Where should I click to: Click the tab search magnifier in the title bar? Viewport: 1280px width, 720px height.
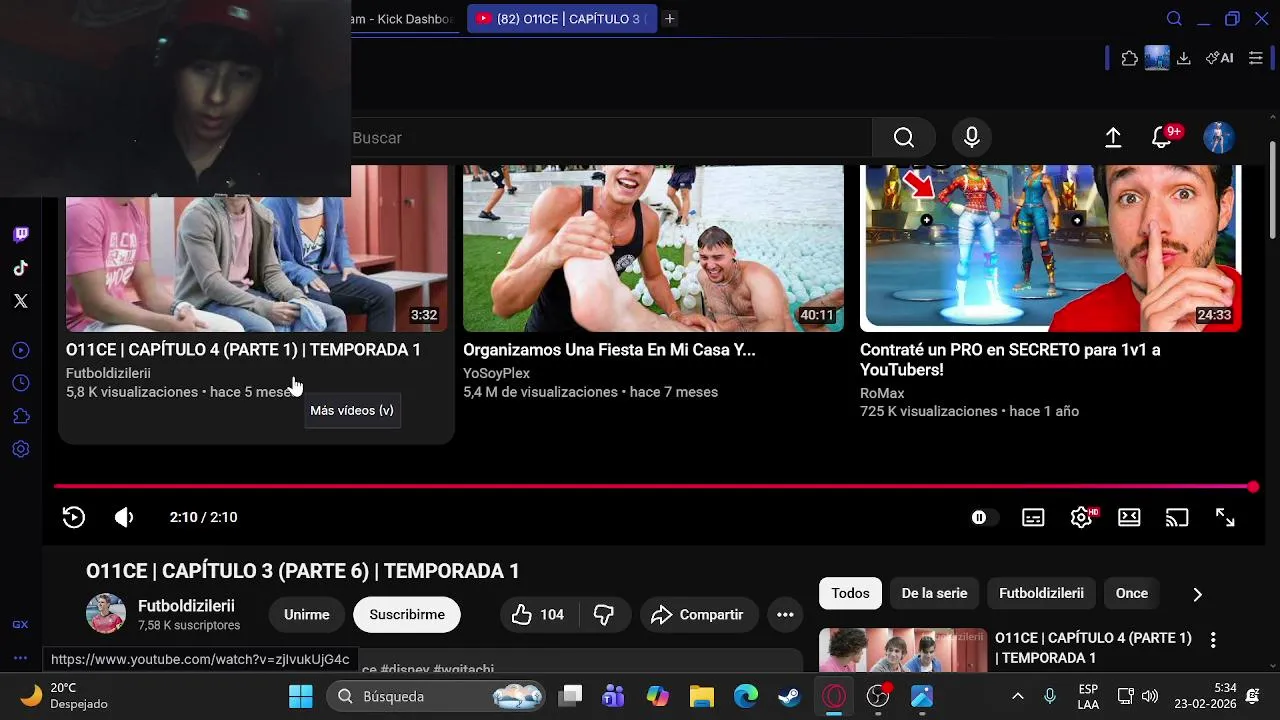pyautogui.click(x=1175, y=19)
